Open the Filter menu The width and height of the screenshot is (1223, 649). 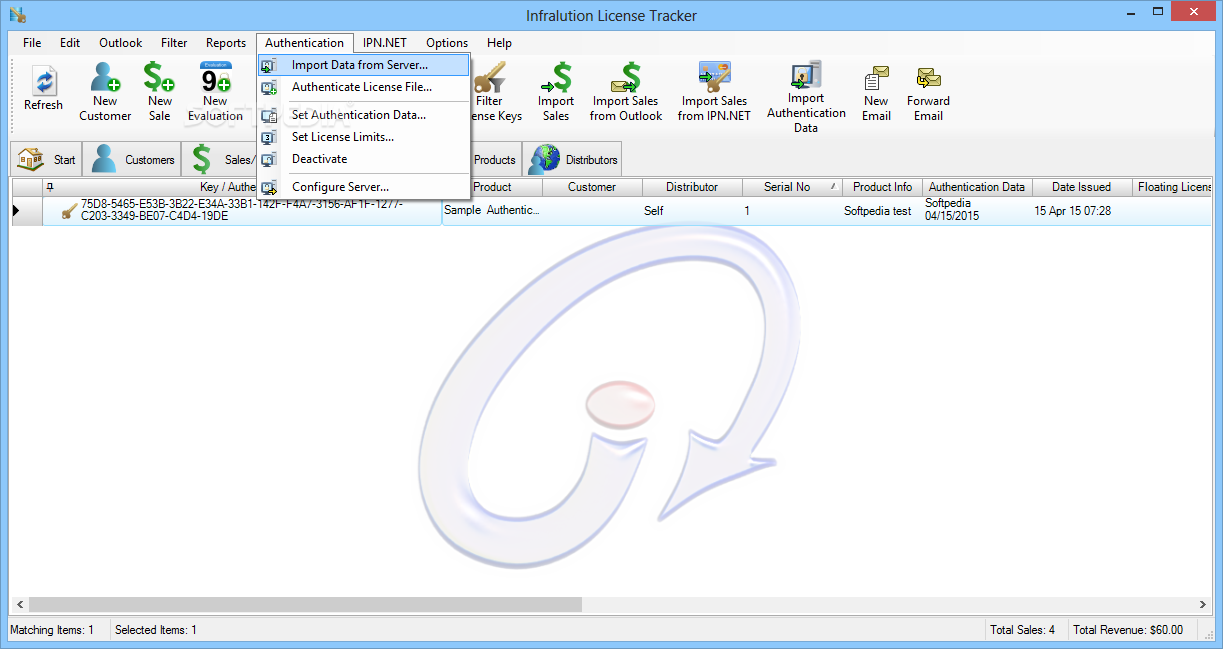[x=174, y=43]
